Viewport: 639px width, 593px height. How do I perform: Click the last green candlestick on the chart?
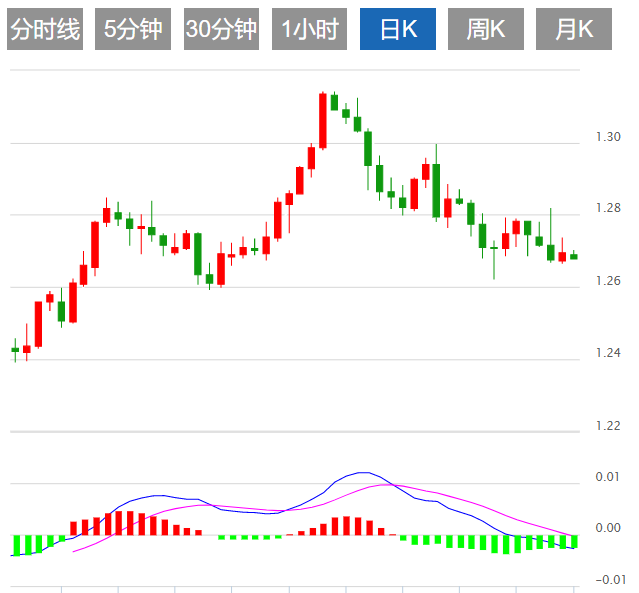[x=574, y=256]
